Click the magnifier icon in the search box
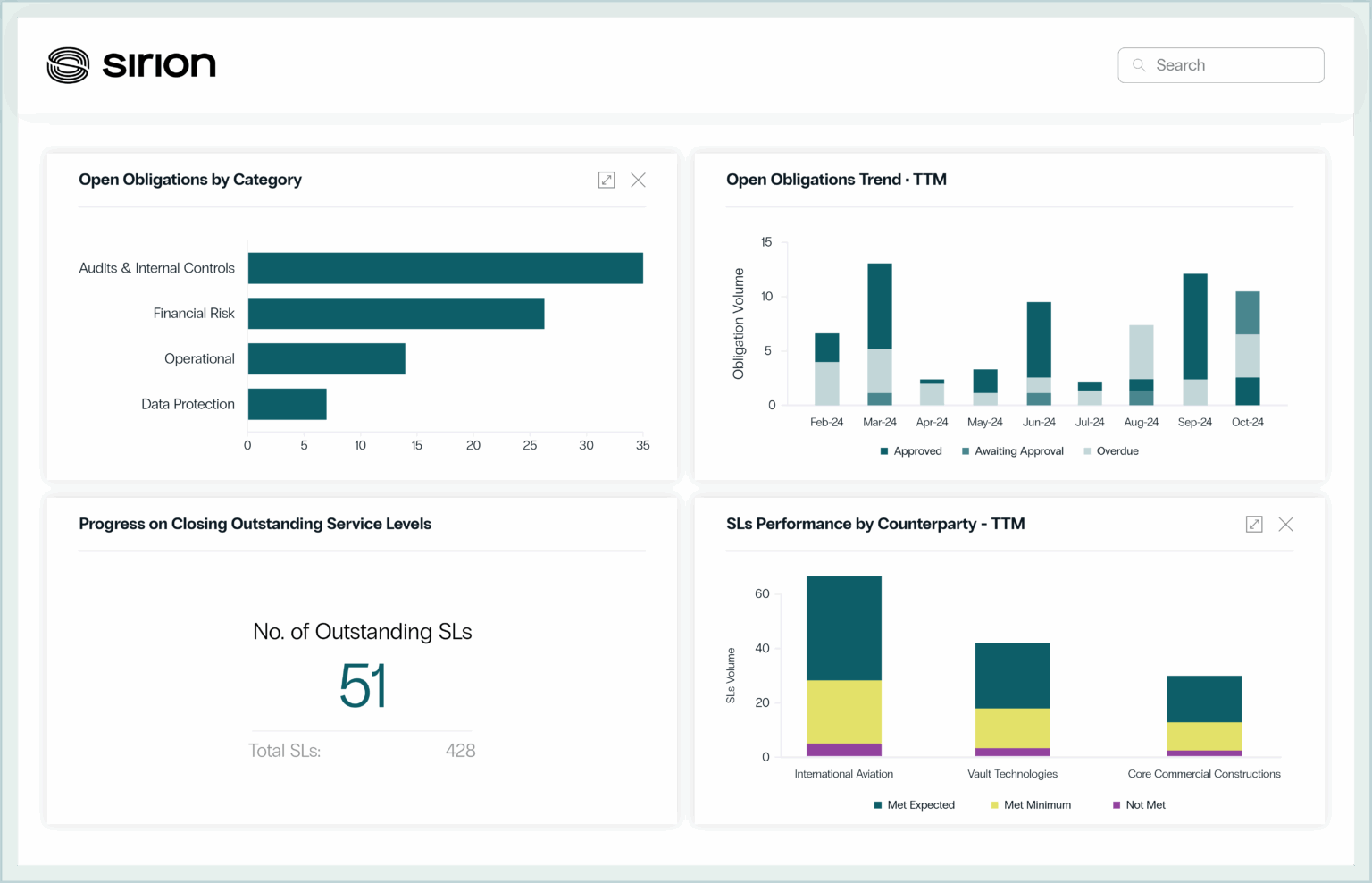Viewport: 1372px width, 883px height. coord(1139,65)
